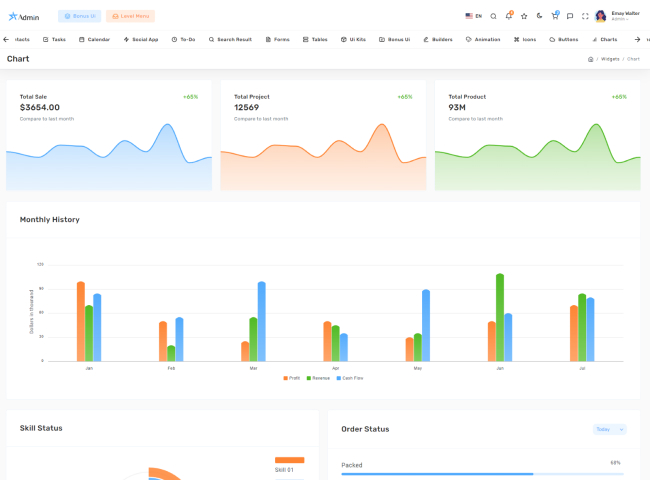Screen dimensions: 650x480
Task: Click the Bonus Ui button
Action: tap(79, 16)
